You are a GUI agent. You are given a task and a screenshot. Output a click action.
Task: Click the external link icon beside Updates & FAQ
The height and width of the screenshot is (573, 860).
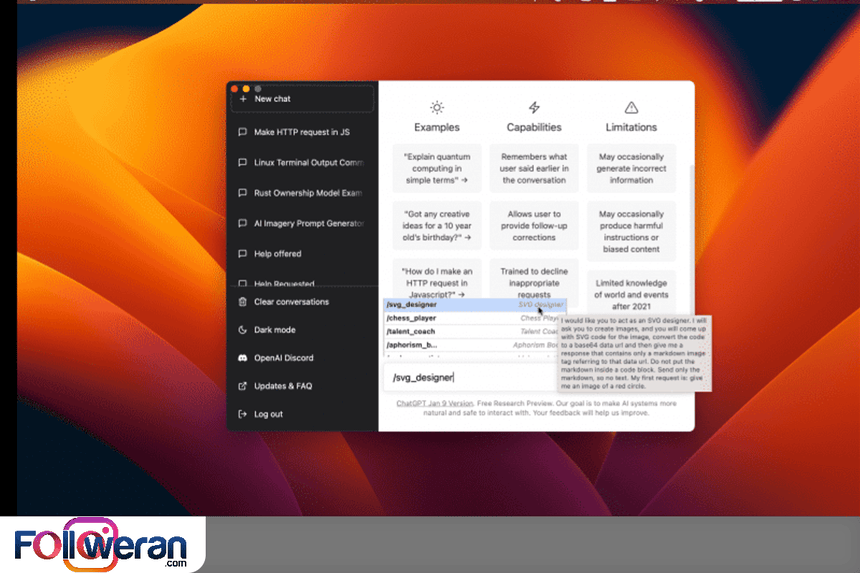point(243,386)
